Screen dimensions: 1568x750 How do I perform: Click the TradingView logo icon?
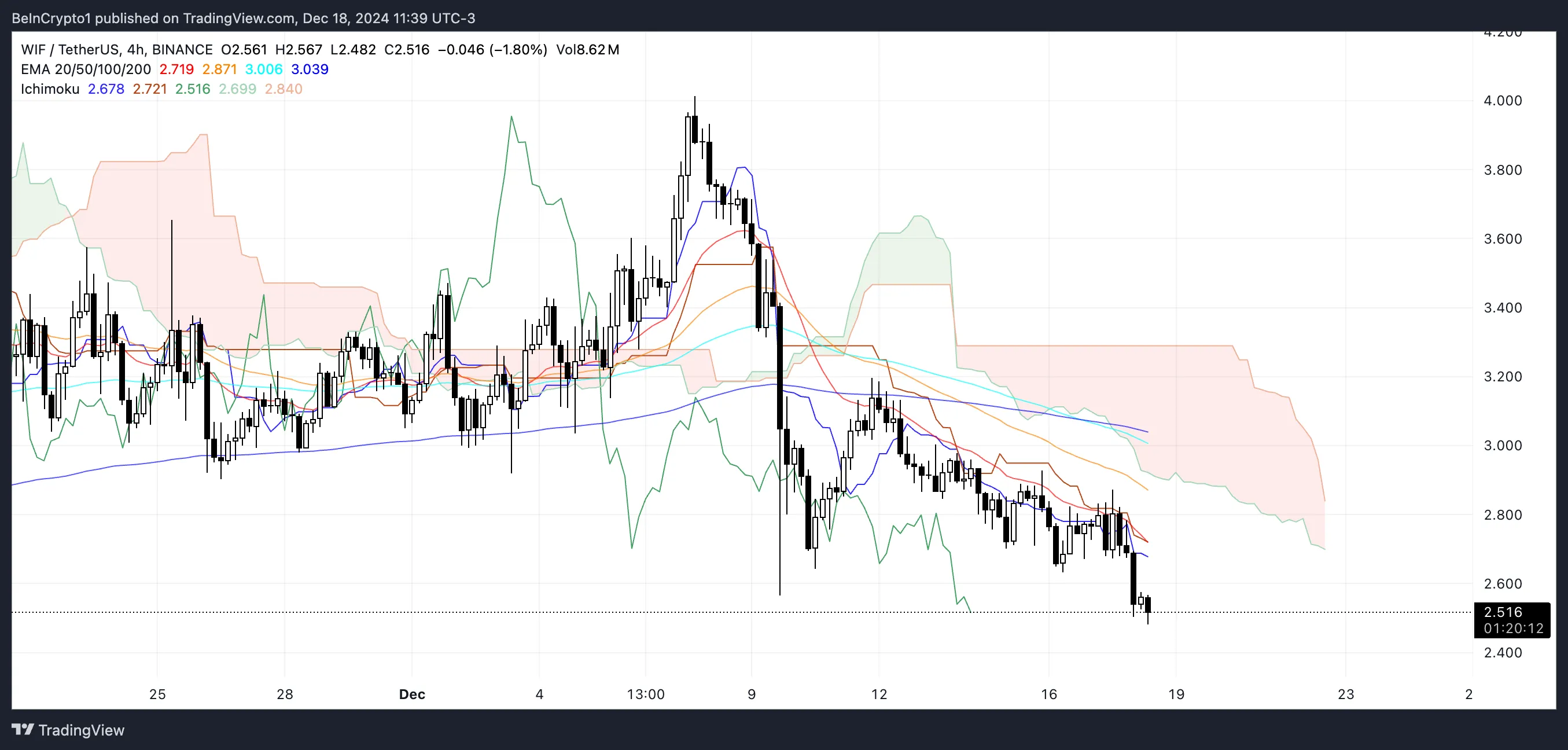pos(23,730)
